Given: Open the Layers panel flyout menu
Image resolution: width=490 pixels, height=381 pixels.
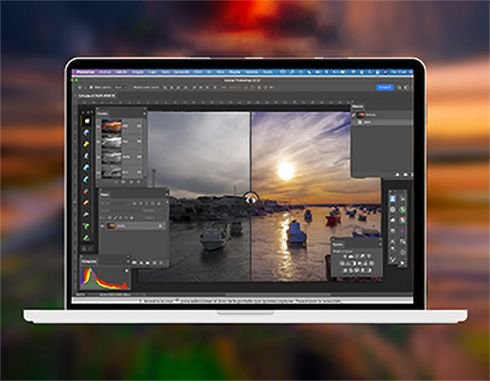Looking at the screenshot, I should tap(167, 194).
